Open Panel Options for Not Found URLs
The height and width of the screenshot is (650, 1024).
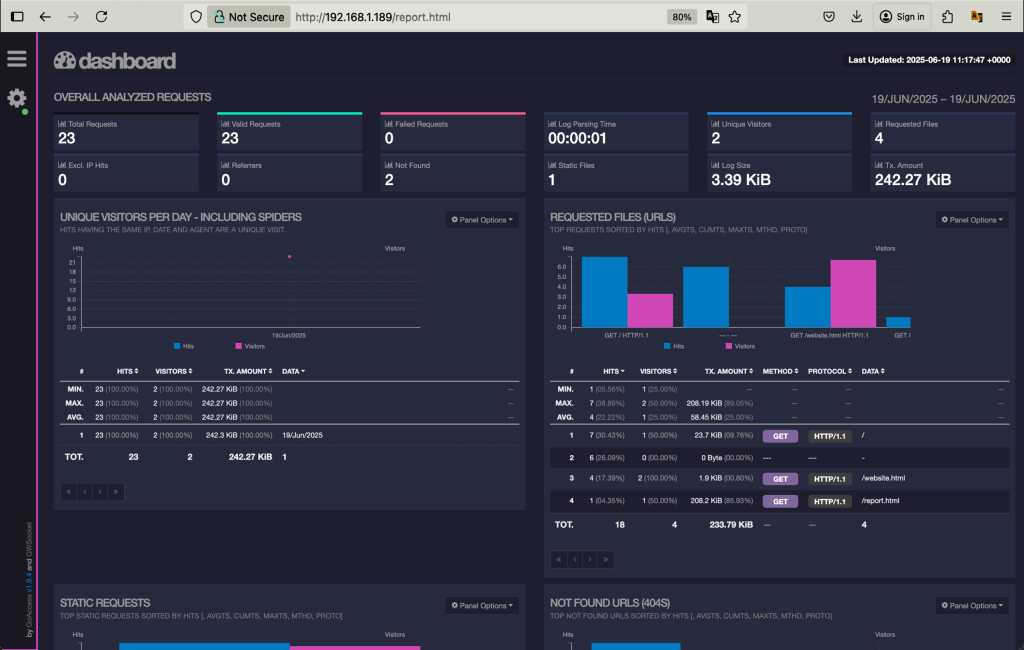972,604
